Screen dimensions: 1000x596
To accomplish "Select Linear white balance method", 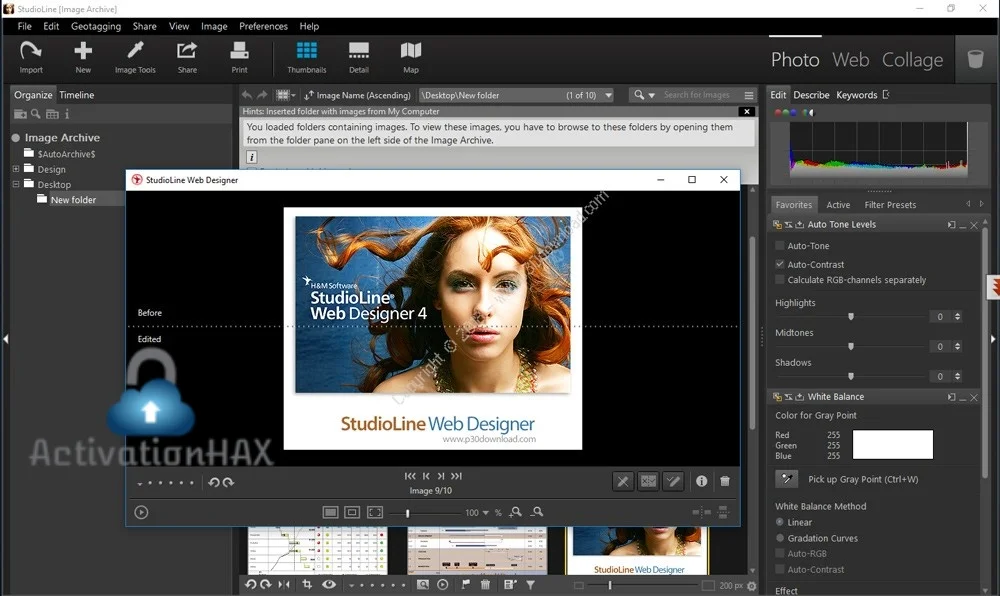I will (779, 522).
